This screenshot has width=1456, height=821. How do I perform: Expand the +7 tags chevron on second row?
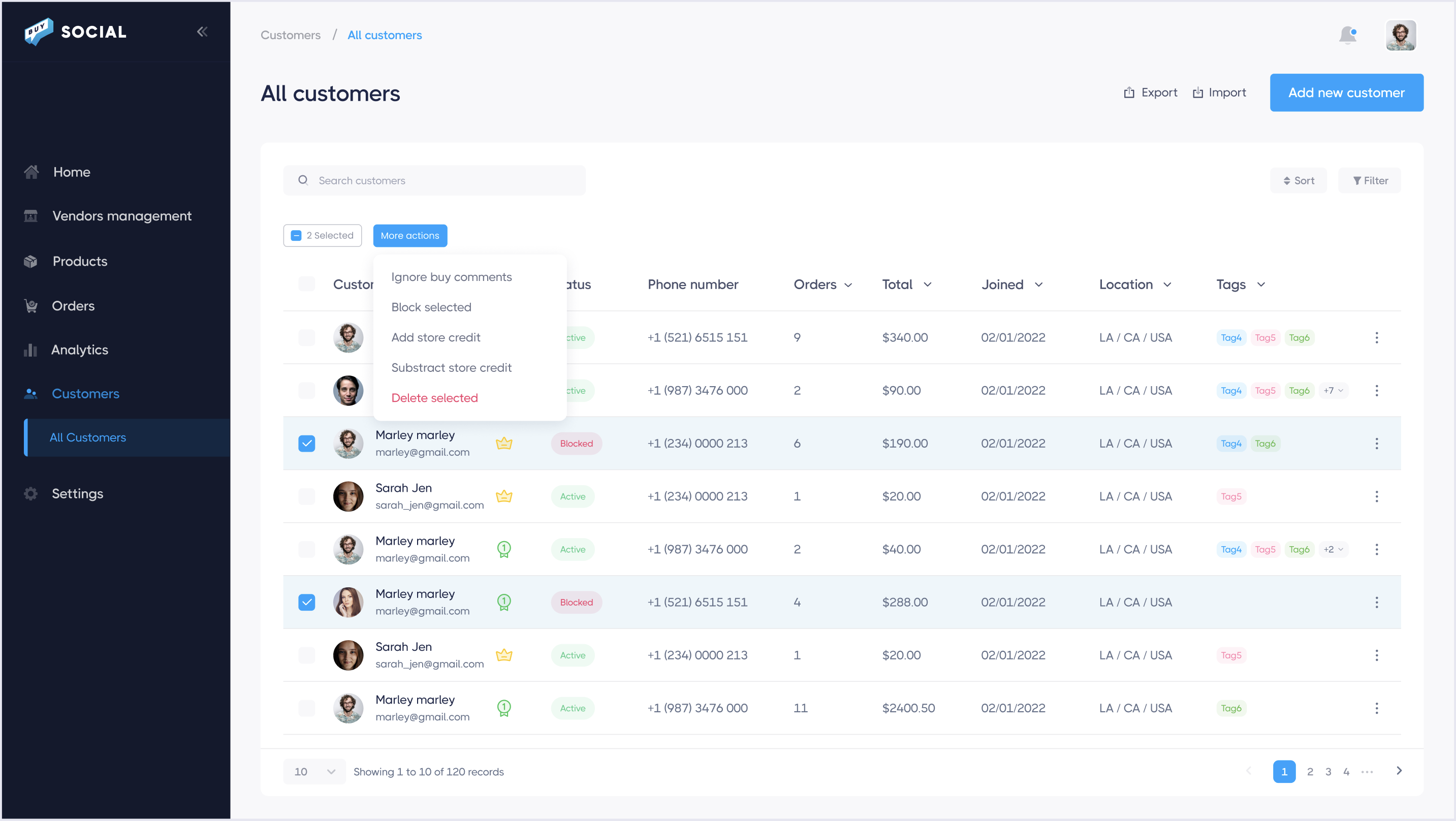tap(1332, 390)
